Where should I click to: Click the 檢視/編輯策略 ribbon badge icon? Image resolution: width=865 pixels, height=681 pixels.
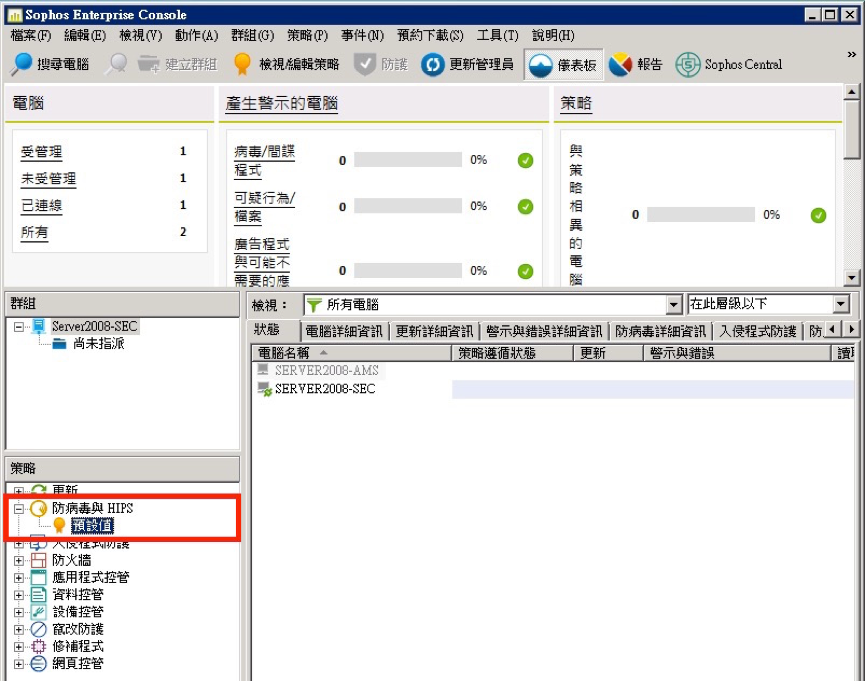[x=242, y=65]
